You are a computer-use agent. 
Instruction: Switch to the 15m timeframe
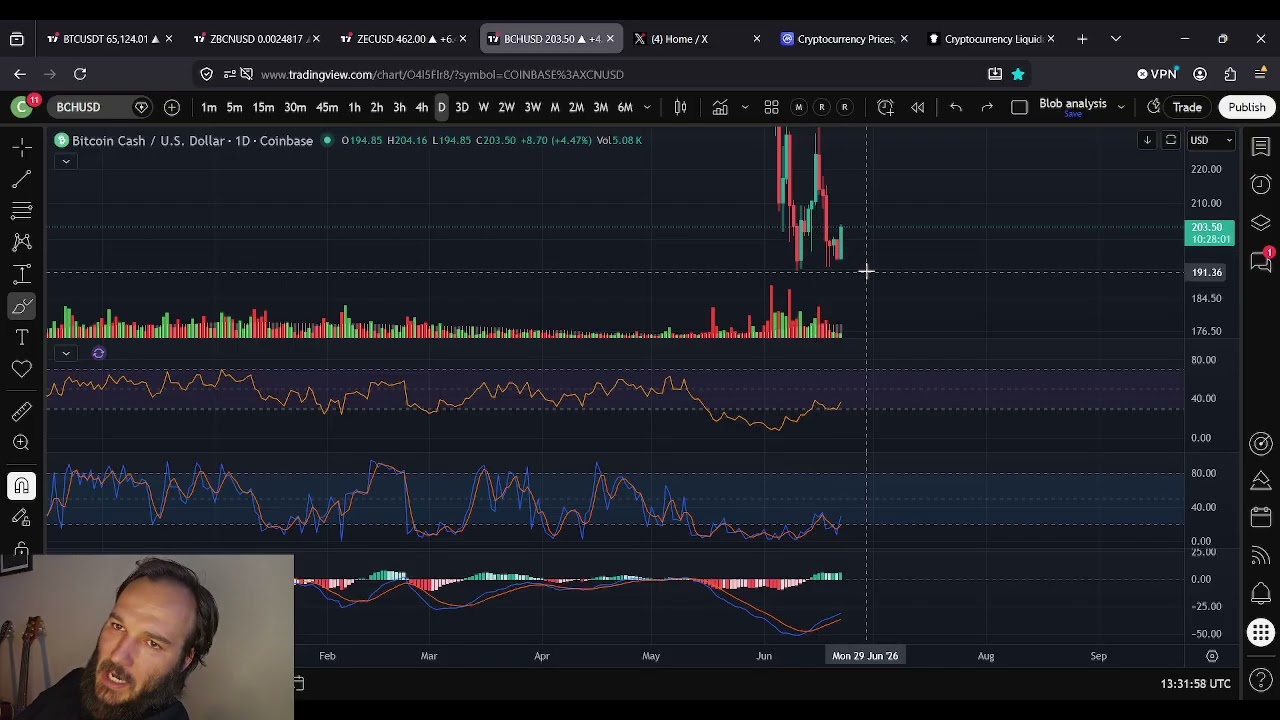[263, 107]
